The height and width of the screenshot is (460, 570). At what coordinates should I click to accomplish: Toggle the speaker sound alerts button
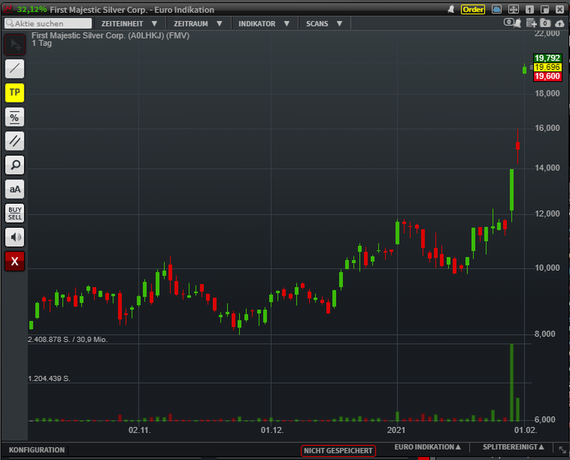point(15,237)
